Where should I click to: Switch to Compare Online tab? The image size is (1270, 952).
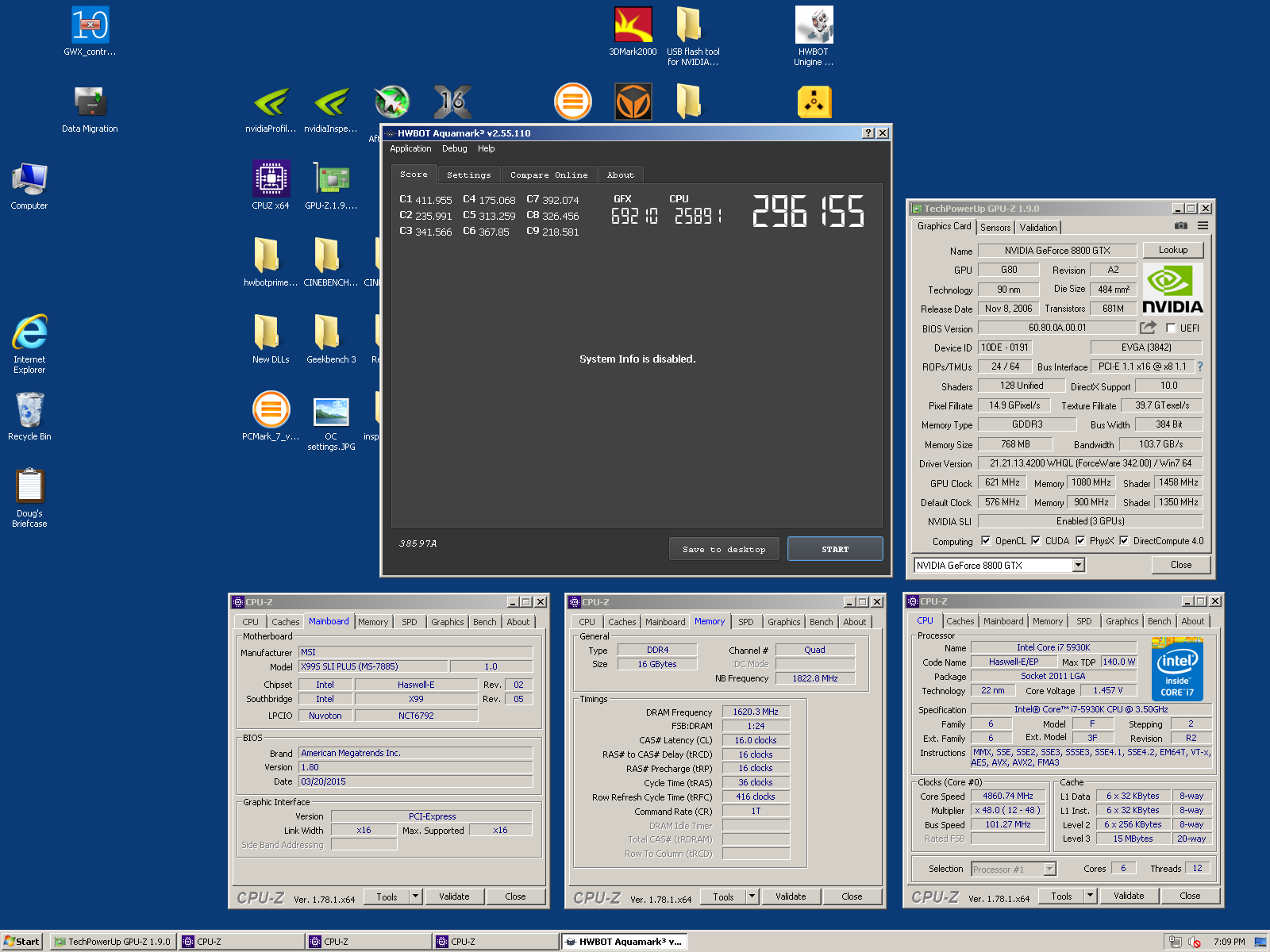pyautogui.click(x=549, y=175)
